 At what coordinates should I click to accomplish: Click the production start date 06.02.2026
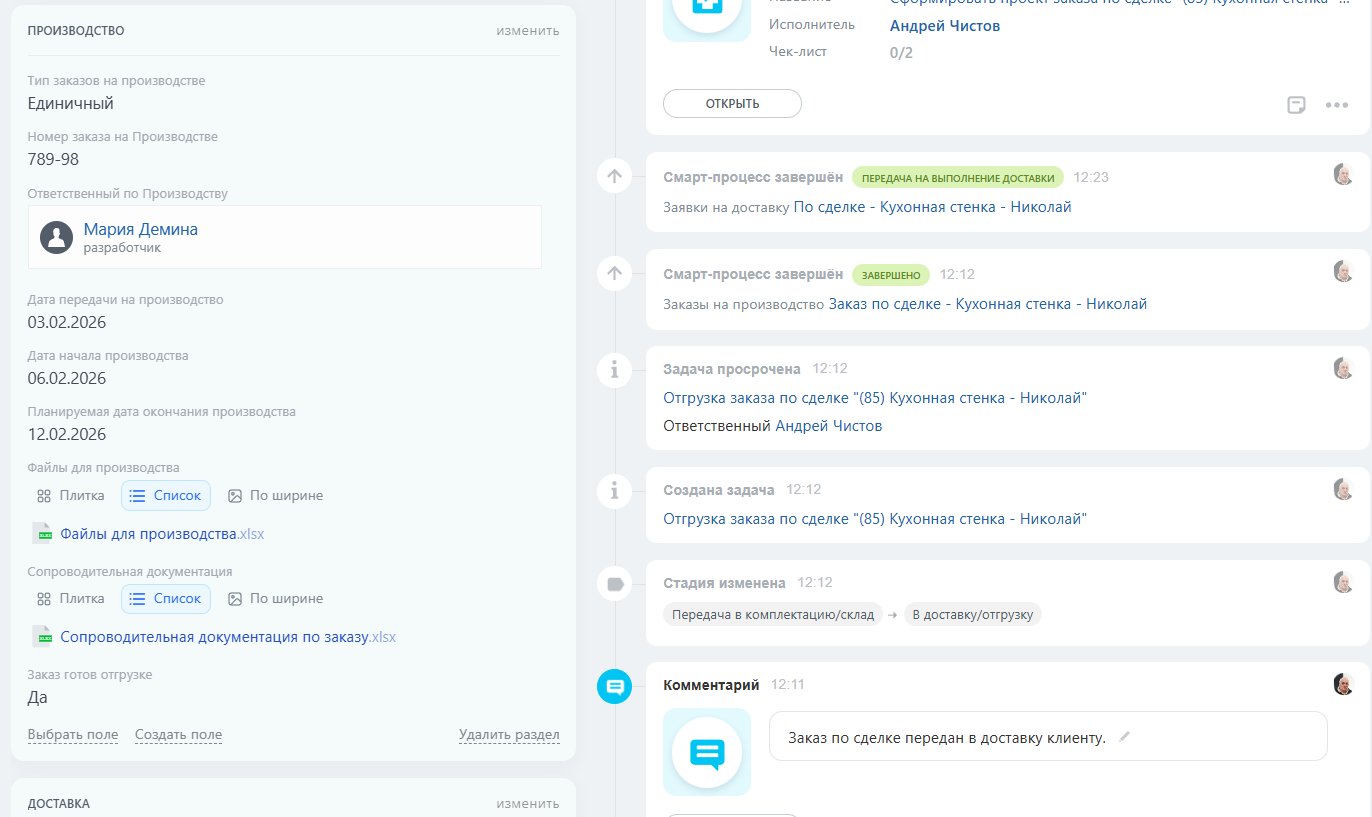(67, 378)
